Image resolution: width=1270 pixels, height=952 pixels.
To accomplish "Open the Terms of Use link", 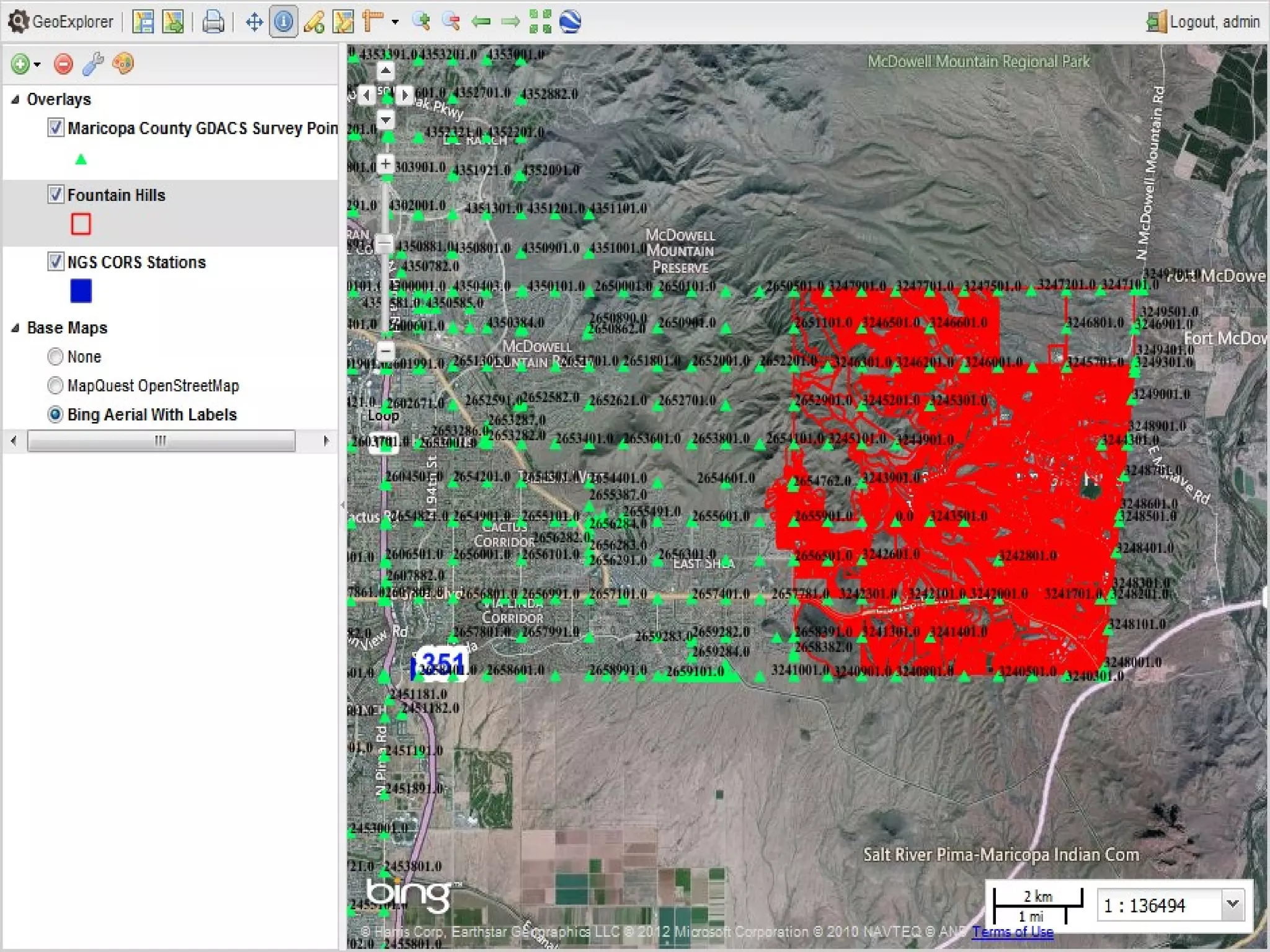I will coord(1012,932).
